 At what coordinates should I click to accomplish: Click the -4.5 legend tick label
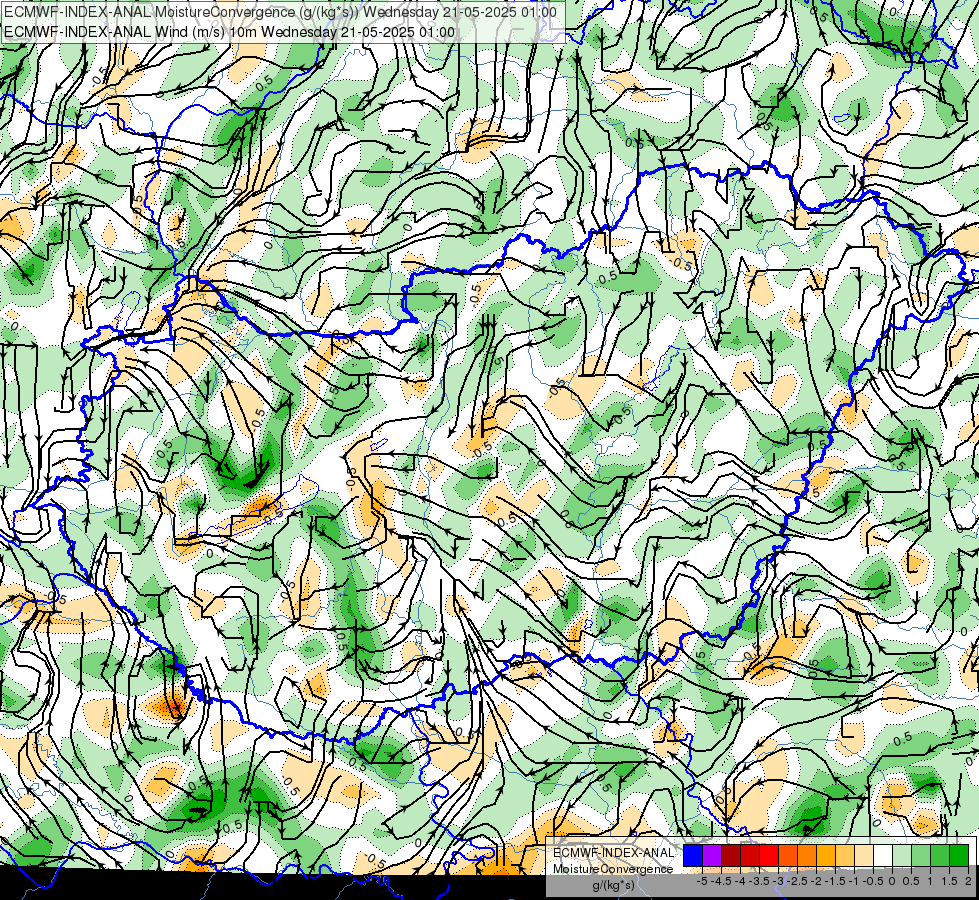[721, 881]
